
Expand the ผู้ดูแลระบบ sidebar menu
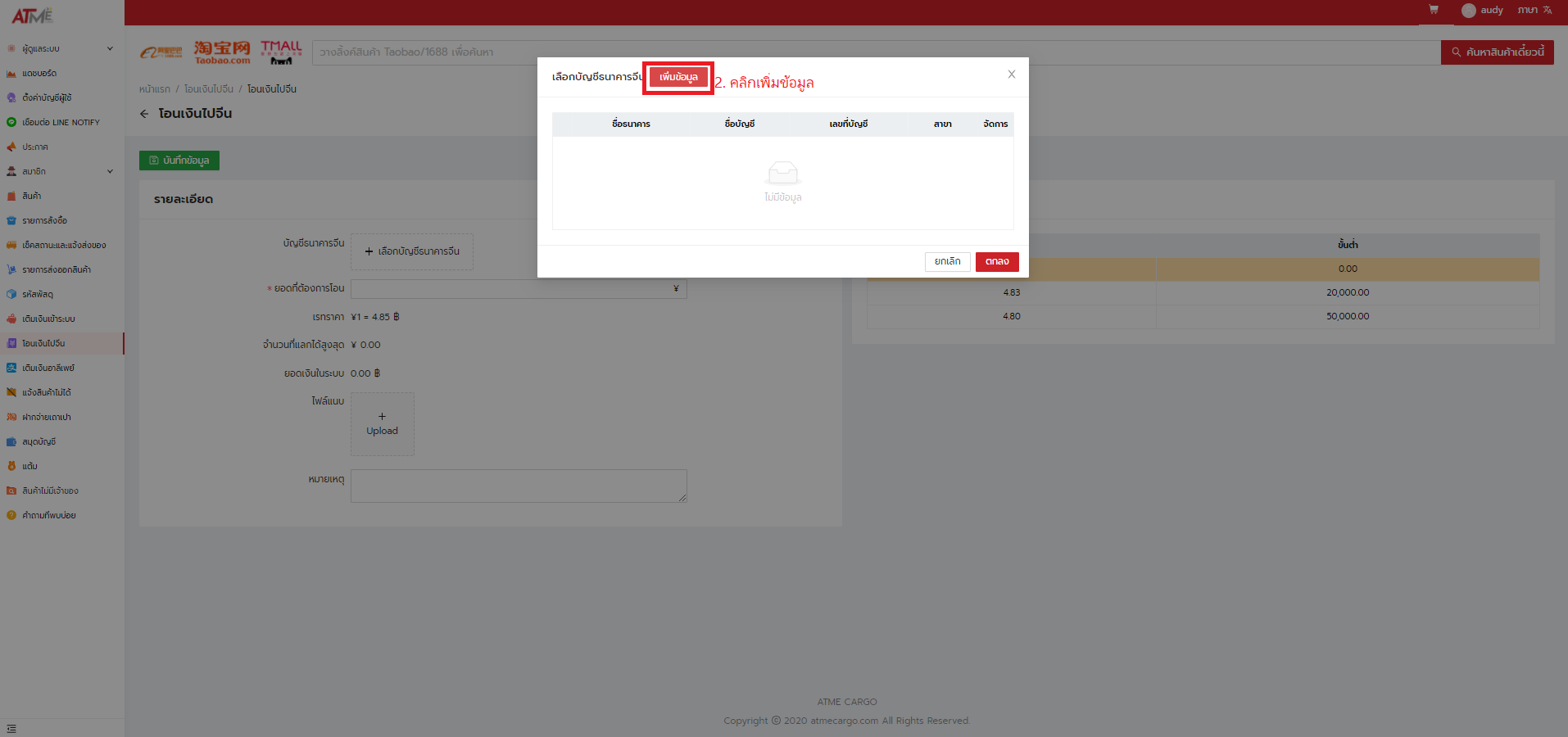pos(110,49)
